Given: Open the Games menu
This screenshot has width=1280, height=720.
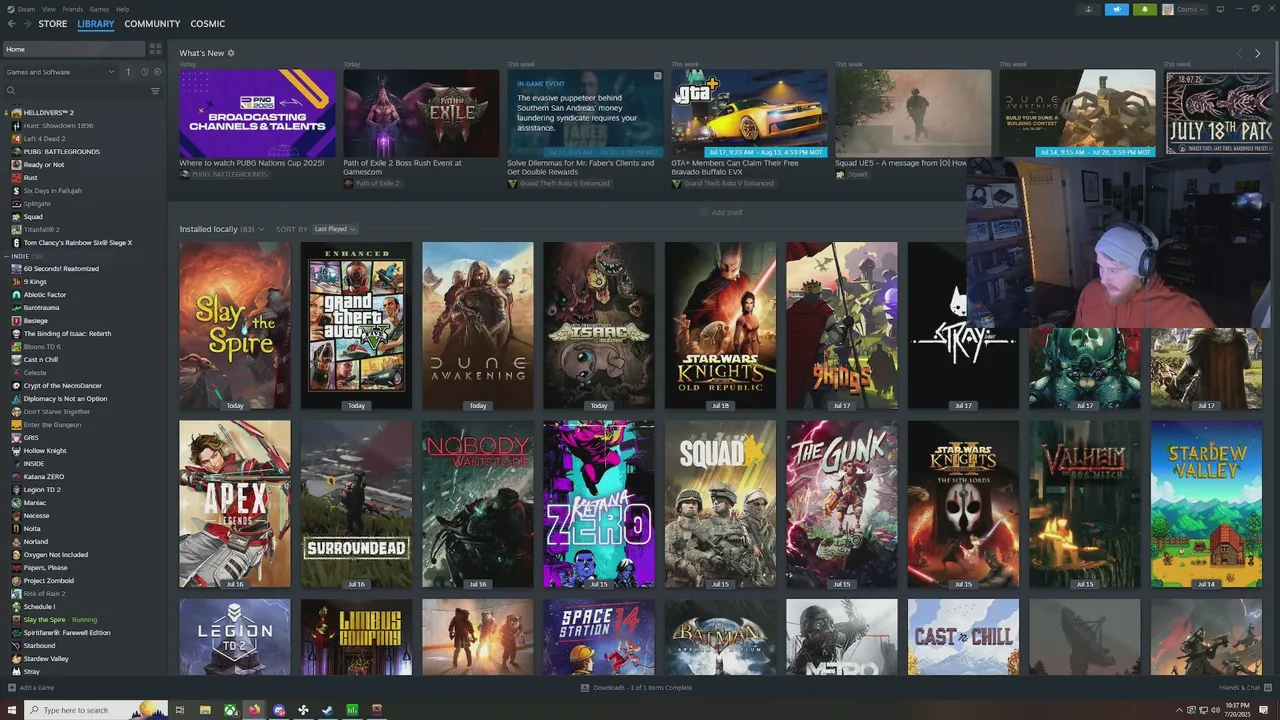Looking at the screenshot, I should coord(99,9).
